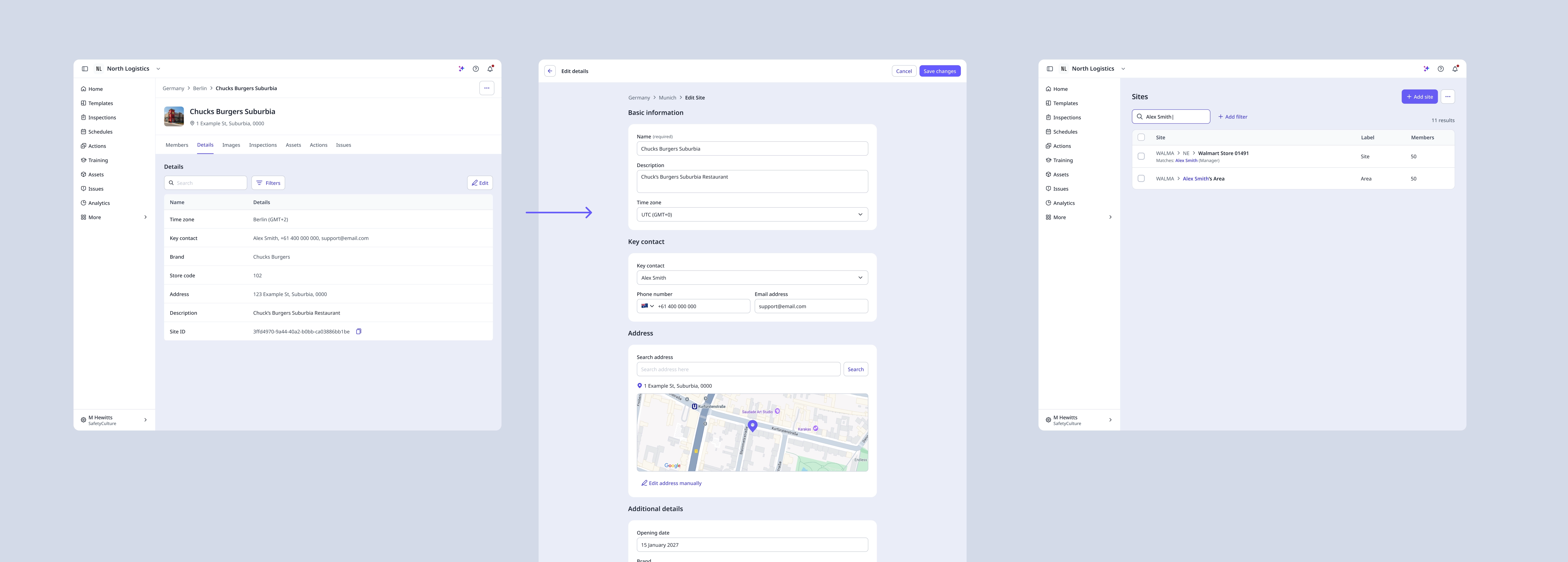Open three-dot menu beside Chucks Burgers breadcrumb
The image size is (1568, 562).
click(x=486, y=88)
